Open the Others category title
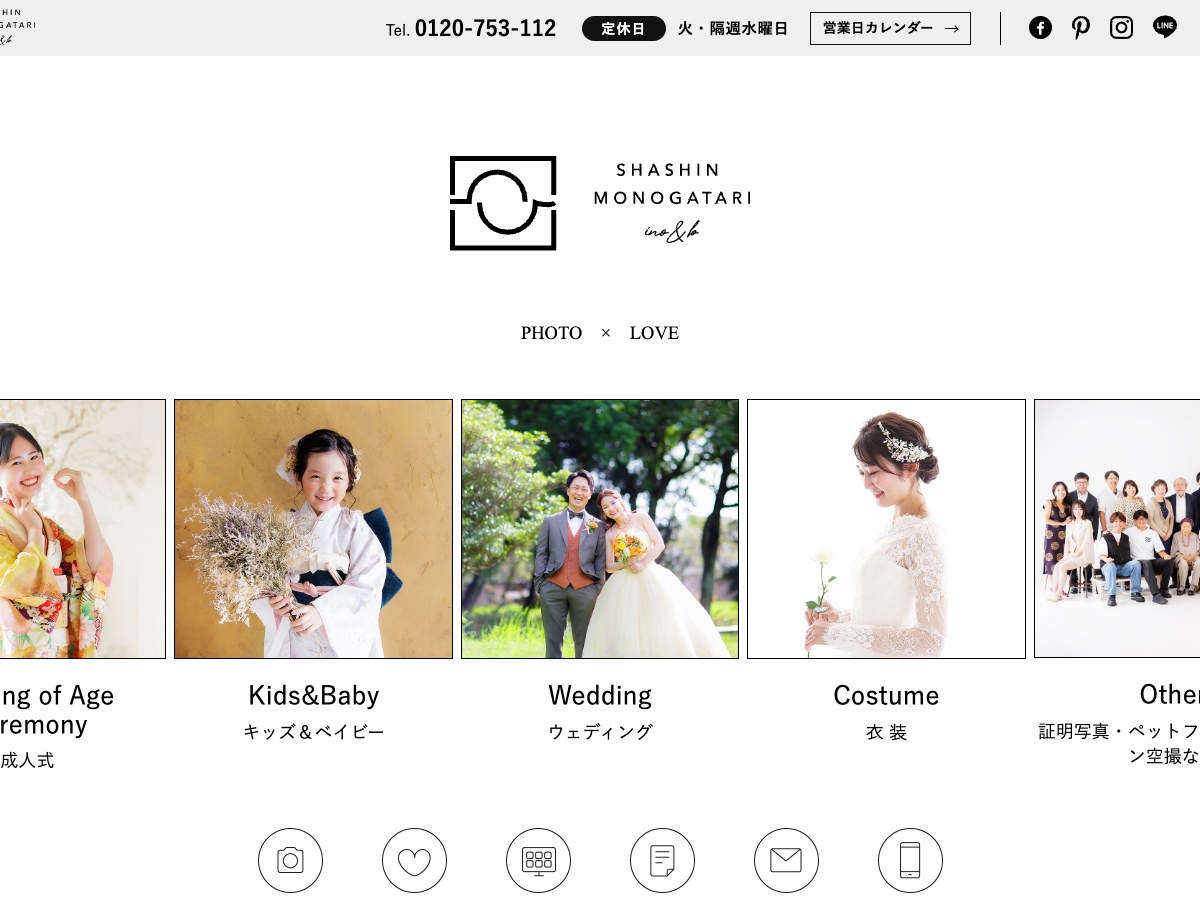 1169,694
